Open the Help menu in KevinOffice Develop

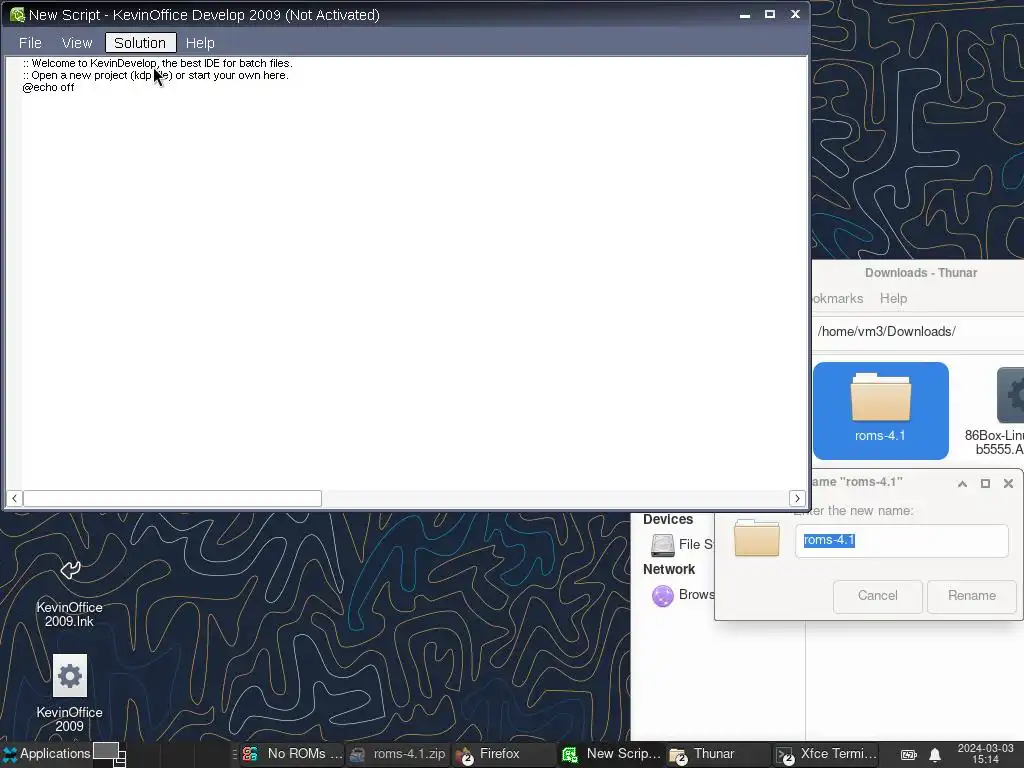click(200, 43)
